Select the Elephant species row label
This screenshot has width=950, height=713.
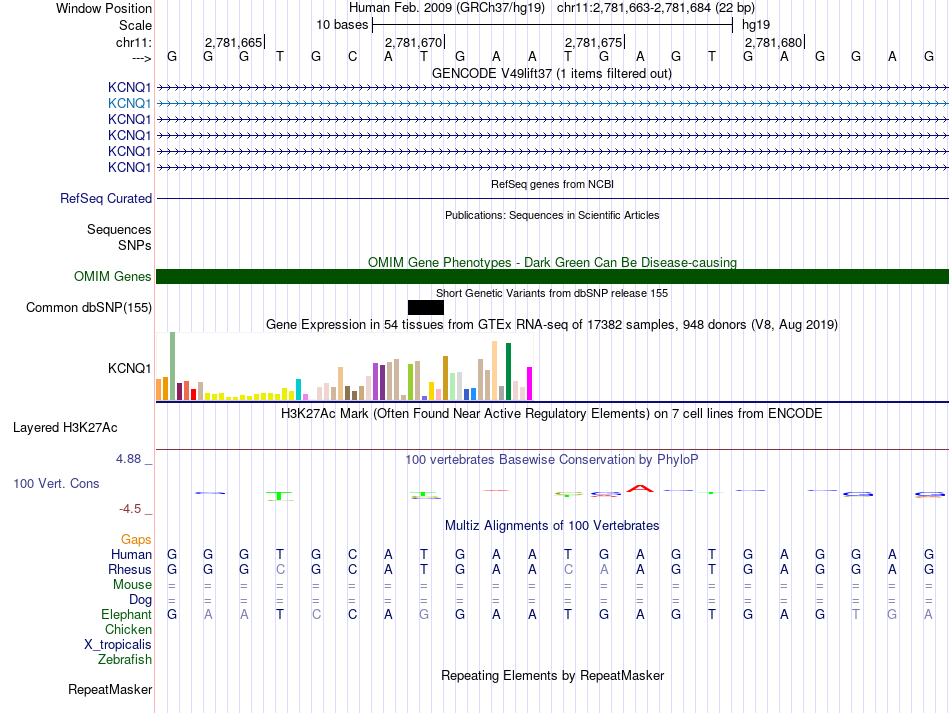[x=126, y=615]
